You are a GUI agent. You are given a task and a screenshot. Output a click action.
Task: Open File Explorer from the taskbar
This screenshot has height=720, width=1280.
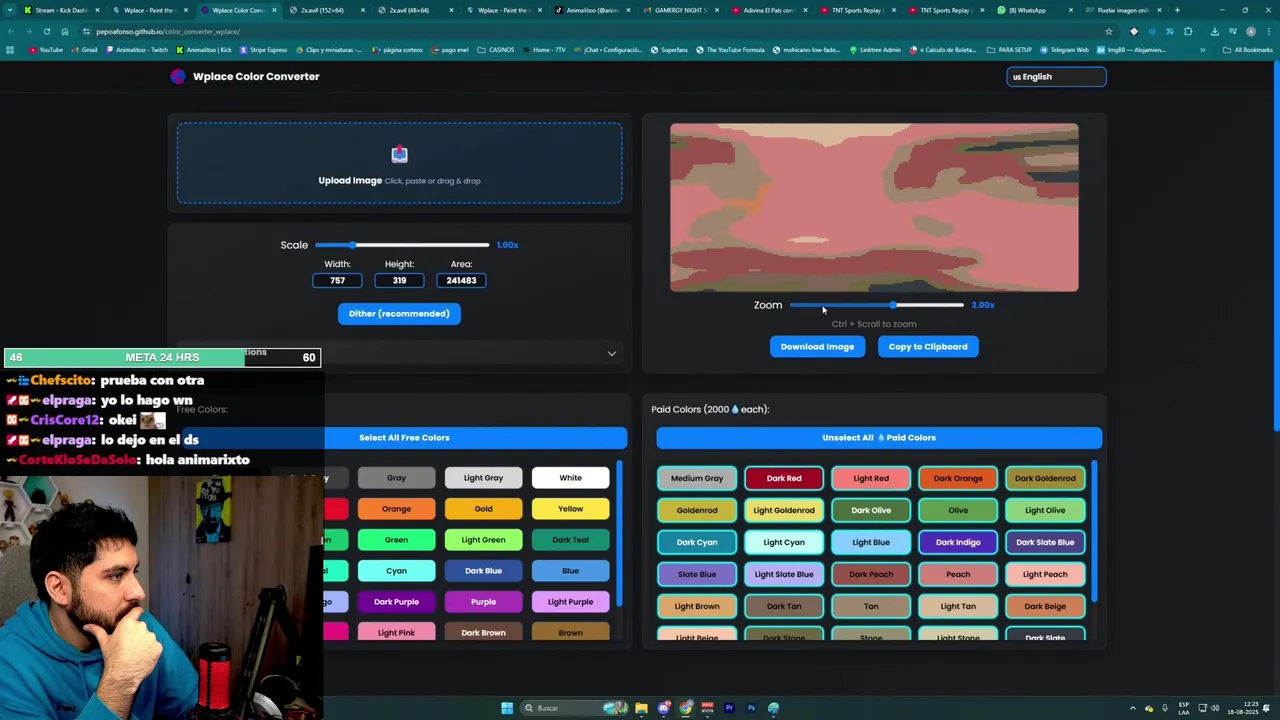tap(641, 708)
